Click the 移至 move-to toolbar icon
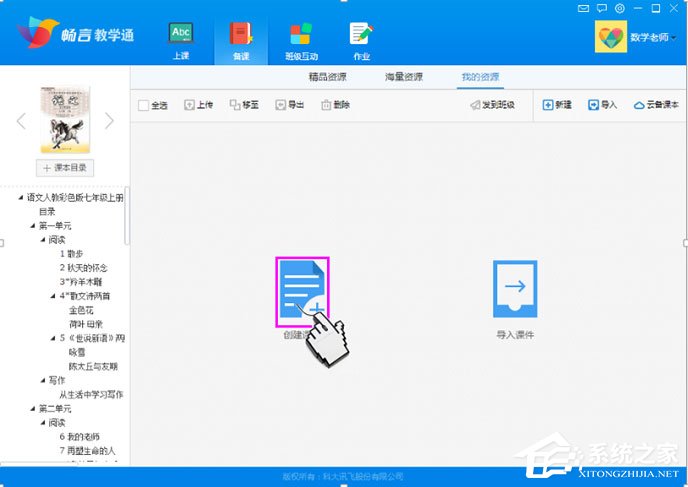The height and width of the screenshot is (487, 688). coord(235,105)
